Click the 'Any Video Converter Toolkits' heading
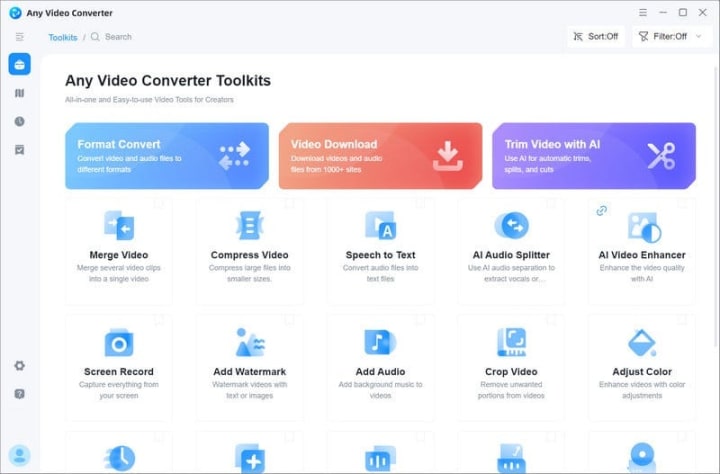This screenshot has width=720, height=474. coord(168,81)
